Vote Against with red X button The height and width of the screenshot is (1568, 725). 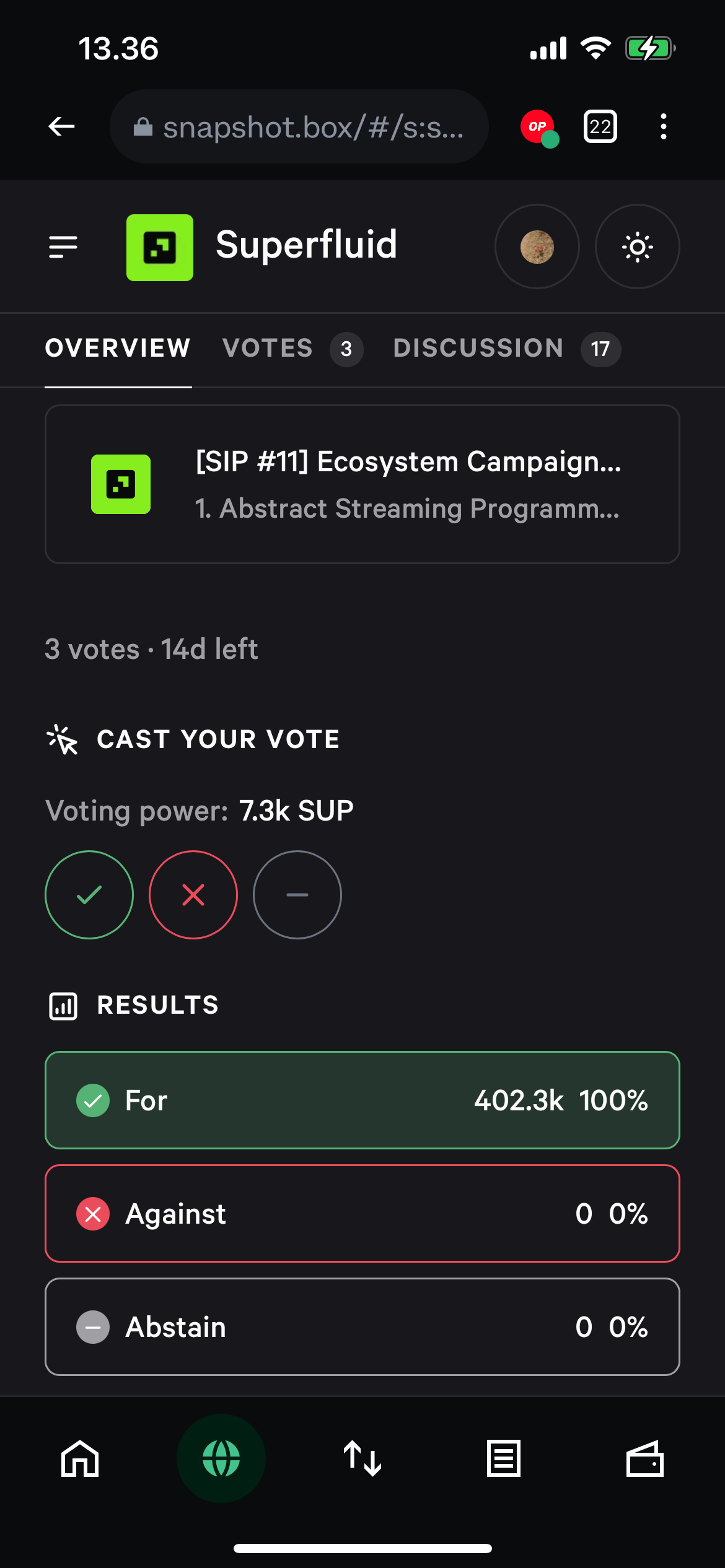click(193, 895)
